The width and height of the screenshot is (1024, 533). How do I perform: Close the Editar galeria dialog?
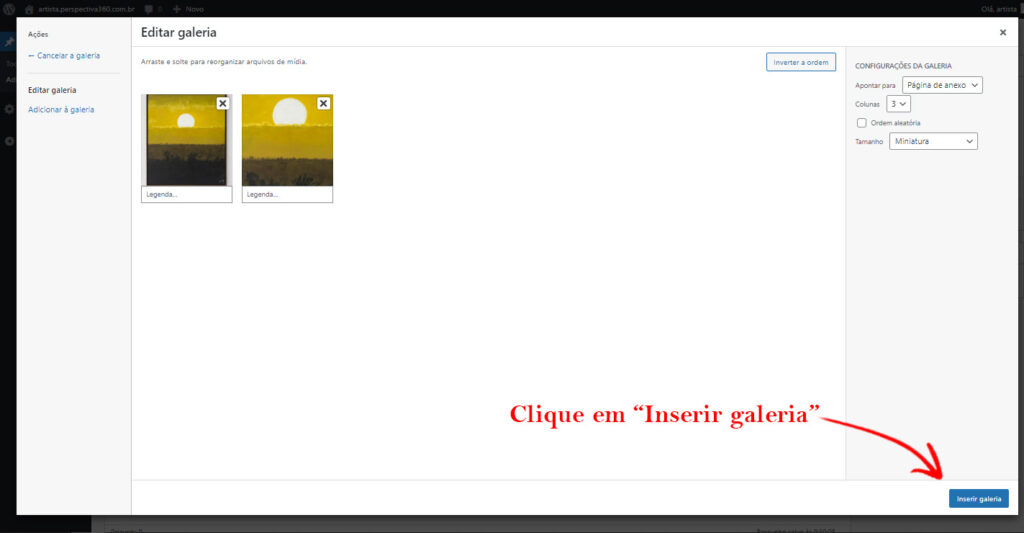coord(1002,32)
